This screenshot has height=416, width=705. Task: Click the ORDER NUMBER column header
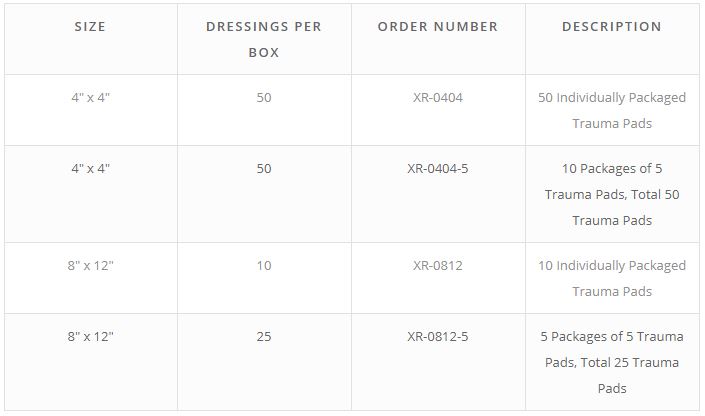pyautogui.click(x=437, y=27)
